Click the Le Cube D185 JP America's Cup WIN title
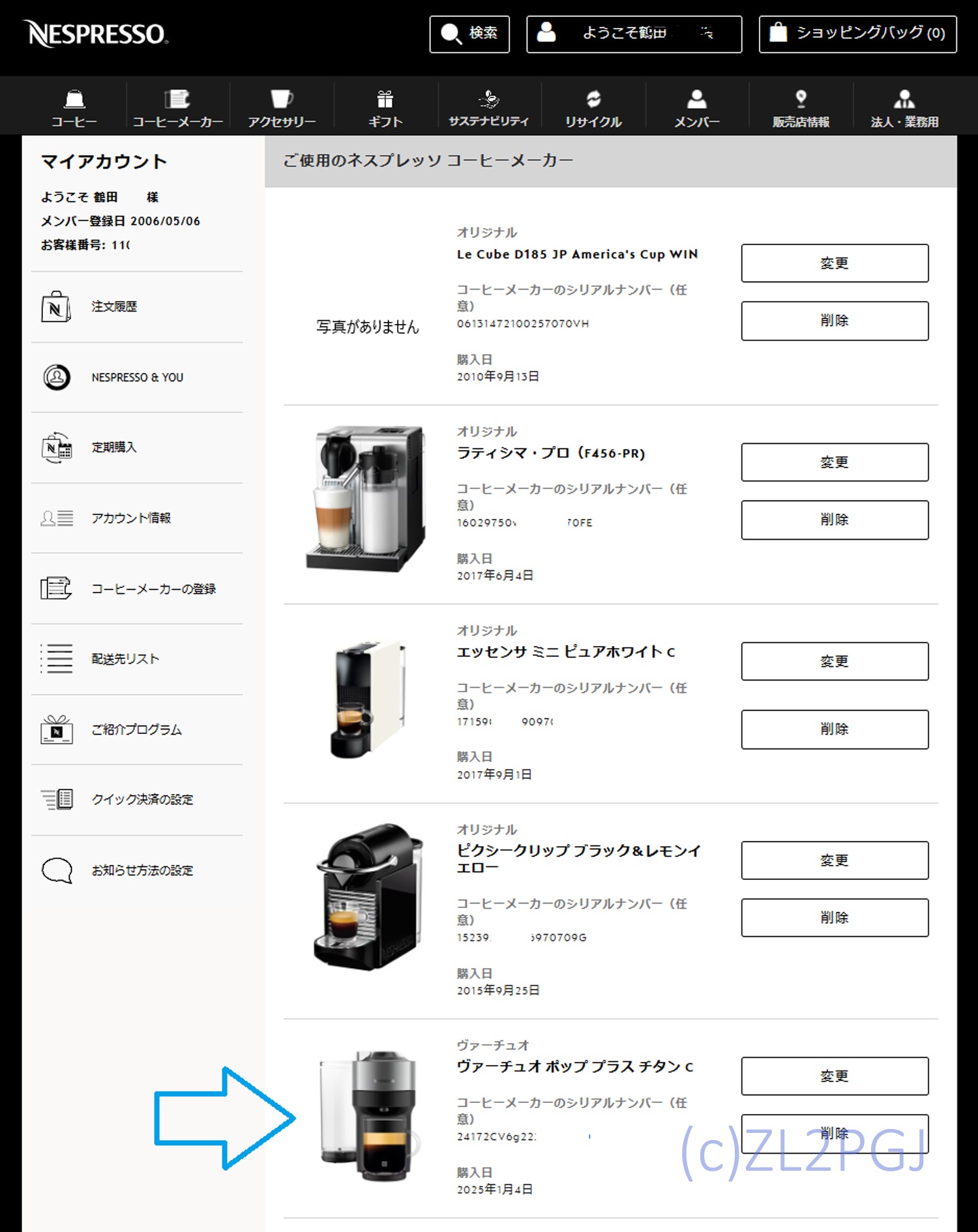The image size is (978, 1232). (577, 254)
